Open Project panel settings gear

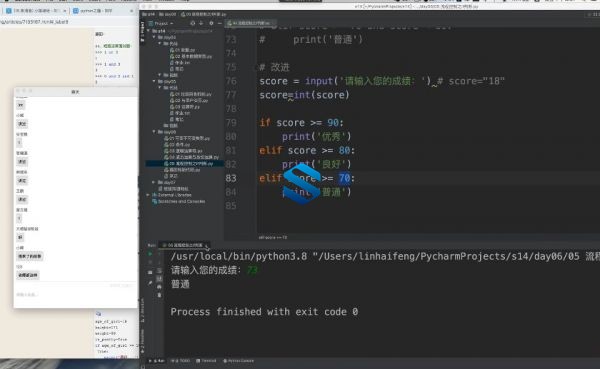pyautogui.click(x=211, y=23)
